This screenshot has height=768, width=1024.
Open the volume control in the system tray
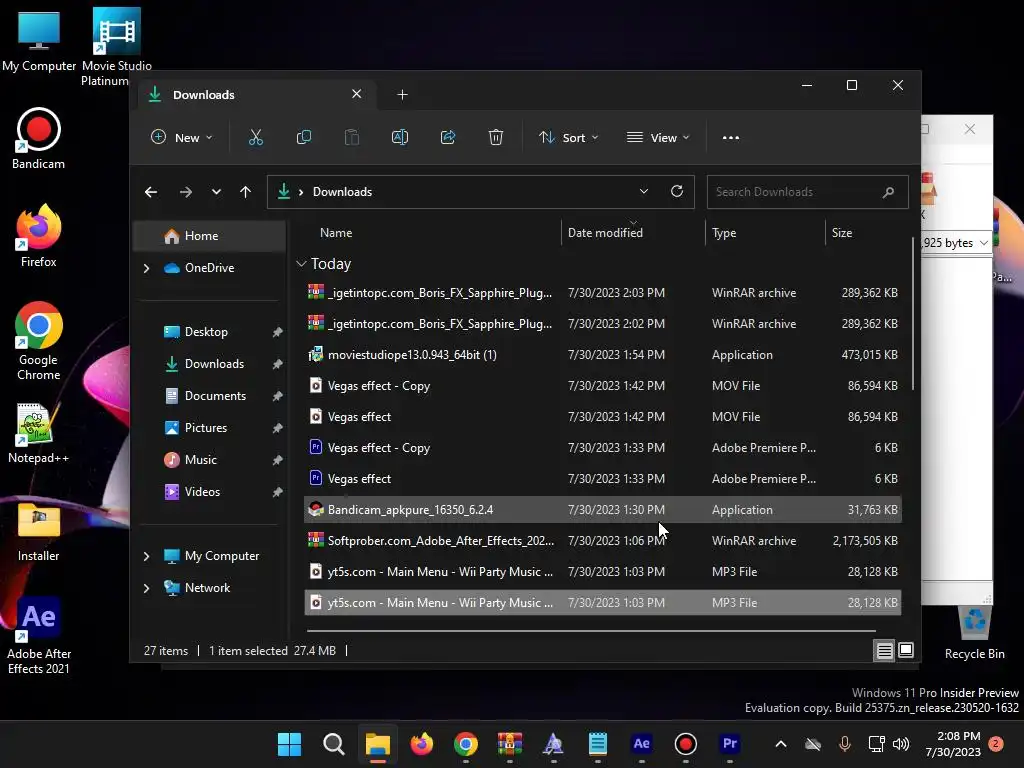point(901,744)
